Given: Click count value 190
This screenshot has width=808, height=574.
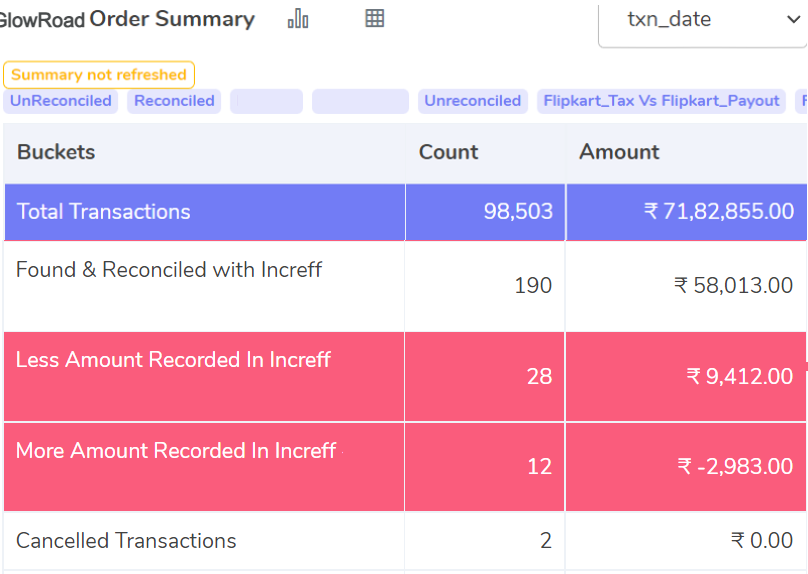Looking at the screenshot, I should coord(533,285).
